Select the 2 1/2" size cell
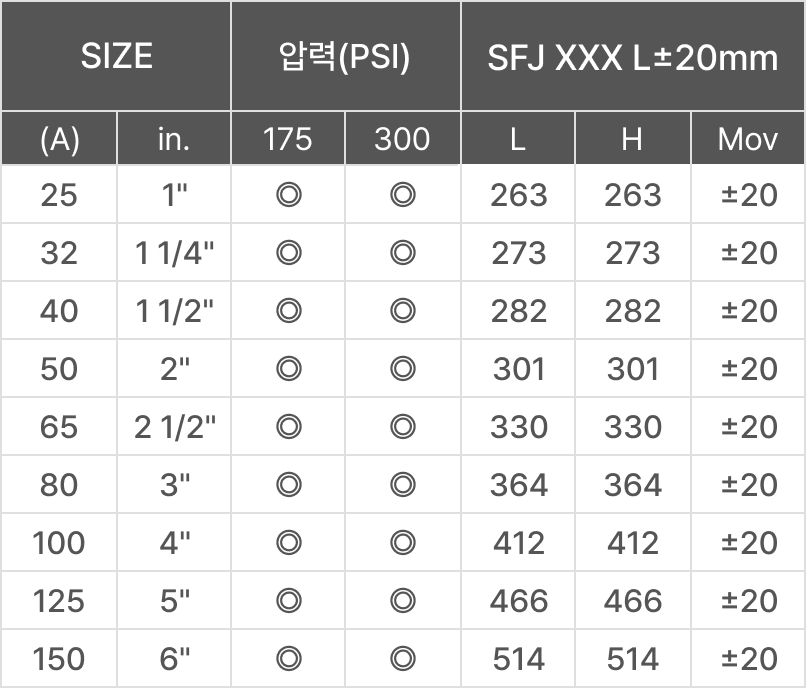The height and width of the screenshot is (688, 806). 174,427
